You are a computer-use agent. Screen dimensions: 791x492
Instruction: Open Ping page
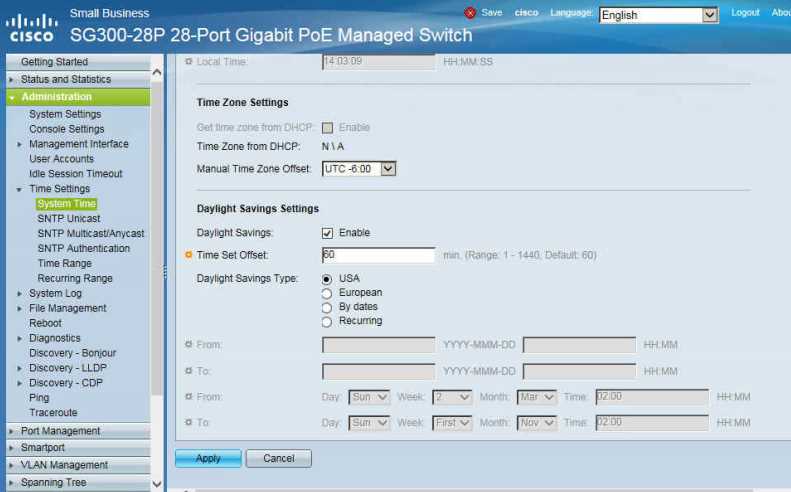[x=39, y=398]
